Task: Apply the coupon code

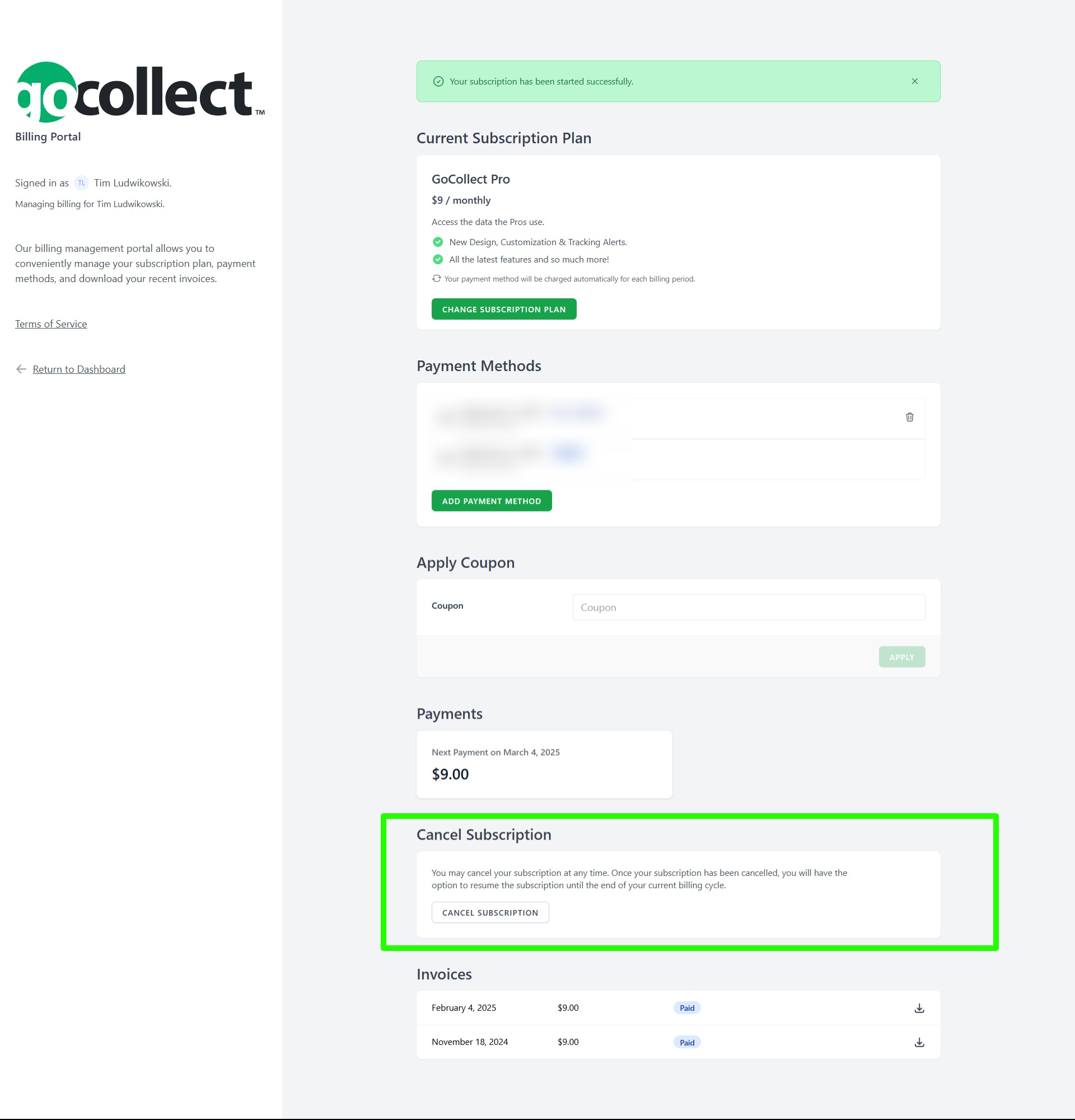Action: [x=902, y=657]
